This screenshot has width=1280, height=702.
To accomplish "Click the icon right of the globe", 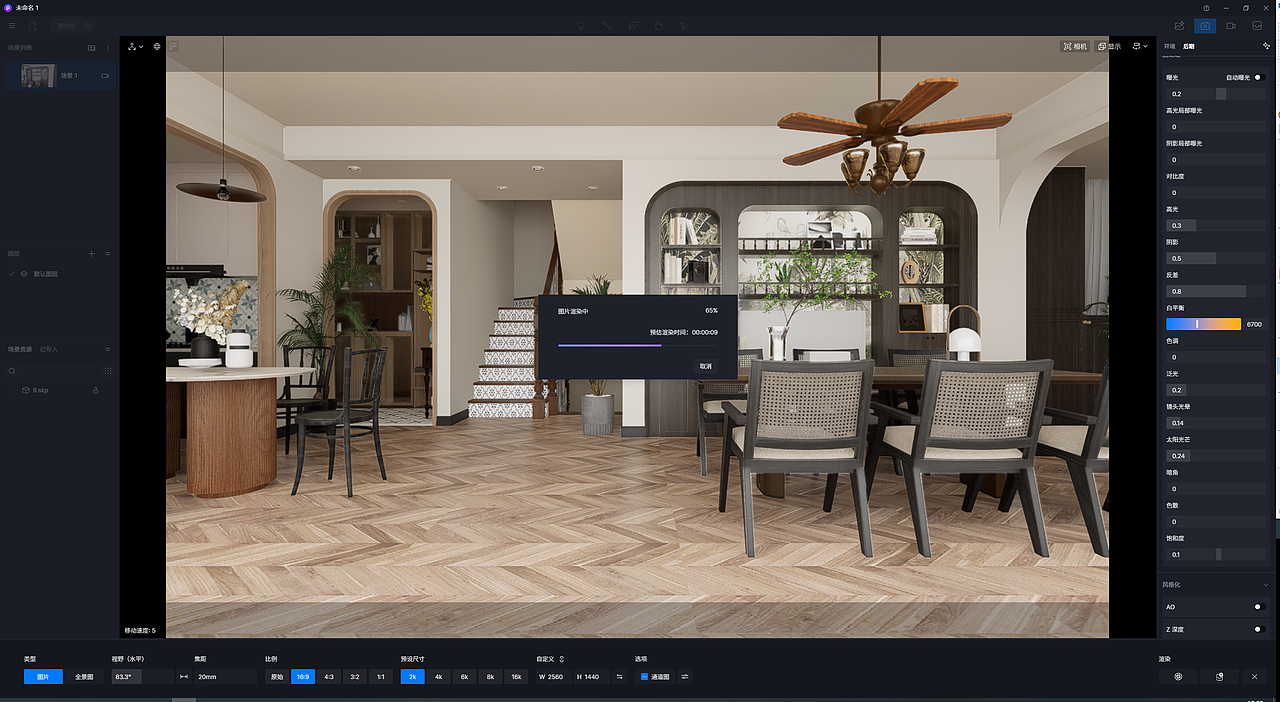I will pyautogui.click(x=173, y=46).
